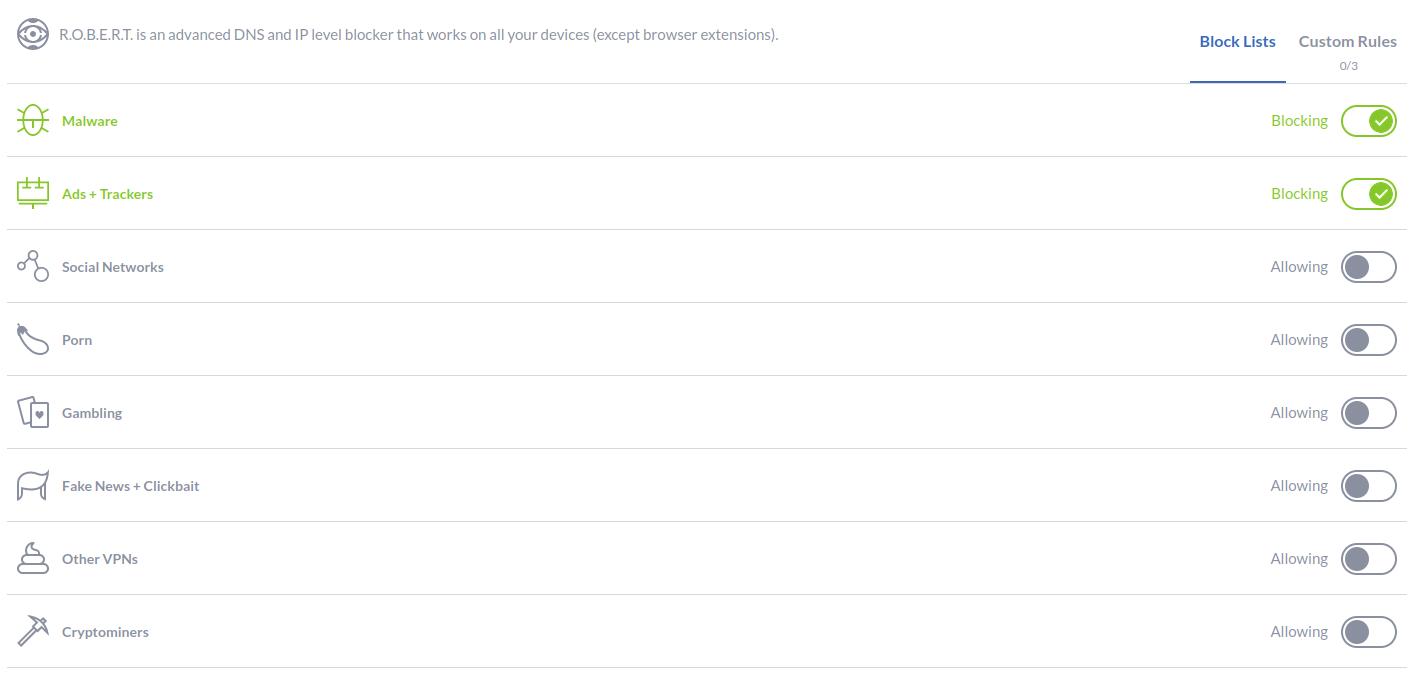Click the Other VPNs list label
Viewport: 1414px width, 683px height.
(100, 559)
